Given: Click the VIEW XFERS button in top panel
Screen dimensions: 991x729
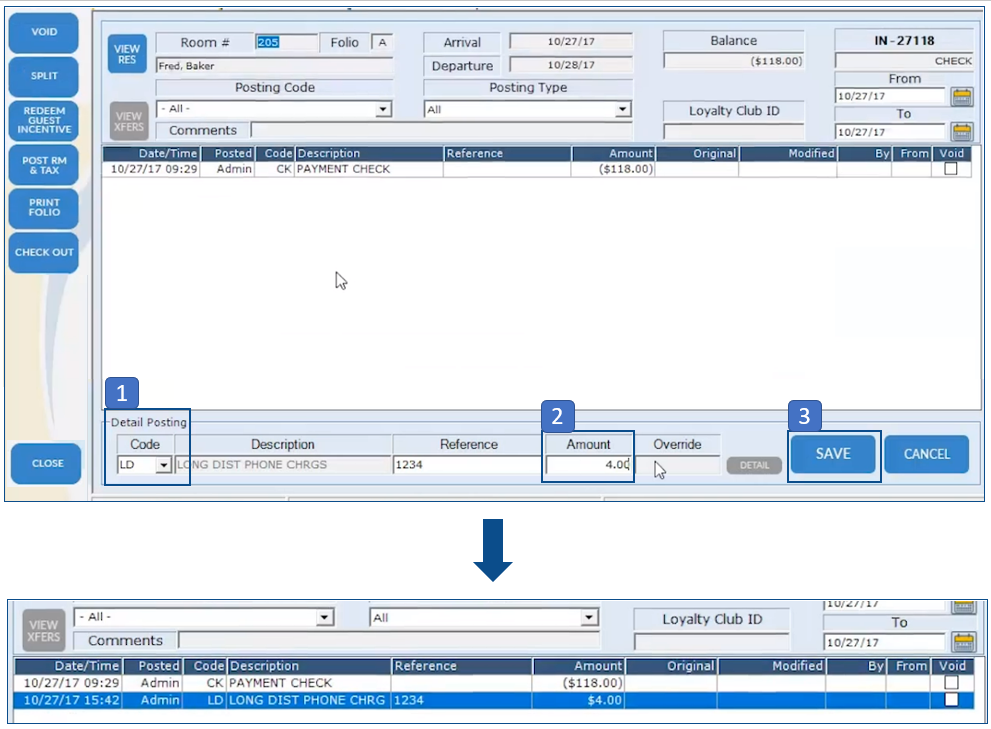Looking at the screenshot, I should click(x=128, y=122).
